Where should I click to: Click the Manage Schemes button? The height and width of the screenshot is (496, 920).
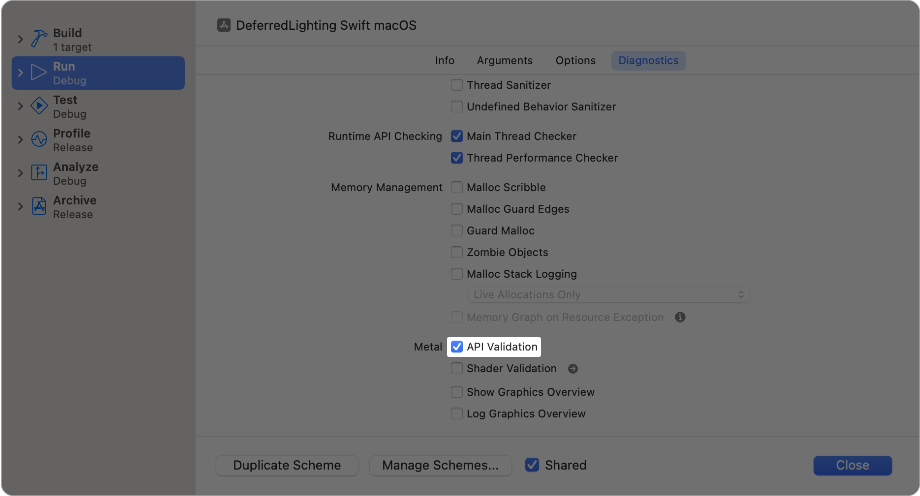click(x=440, y=465)
